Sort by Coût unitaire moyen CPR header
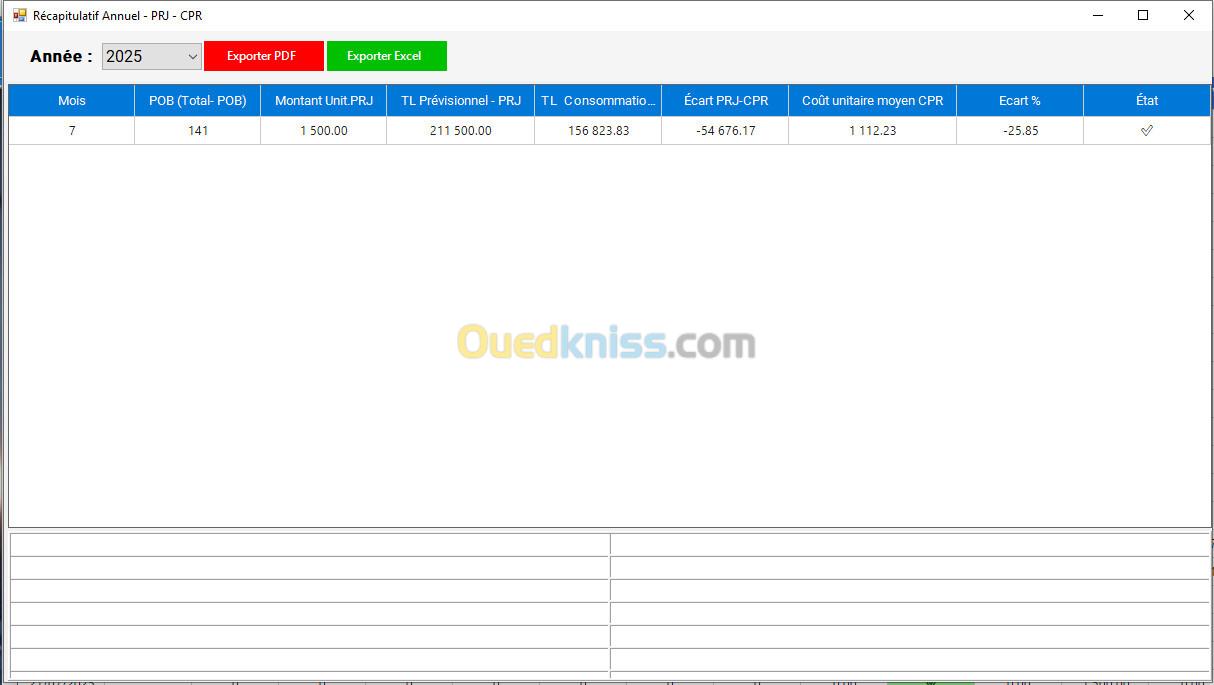 (872, 101)
